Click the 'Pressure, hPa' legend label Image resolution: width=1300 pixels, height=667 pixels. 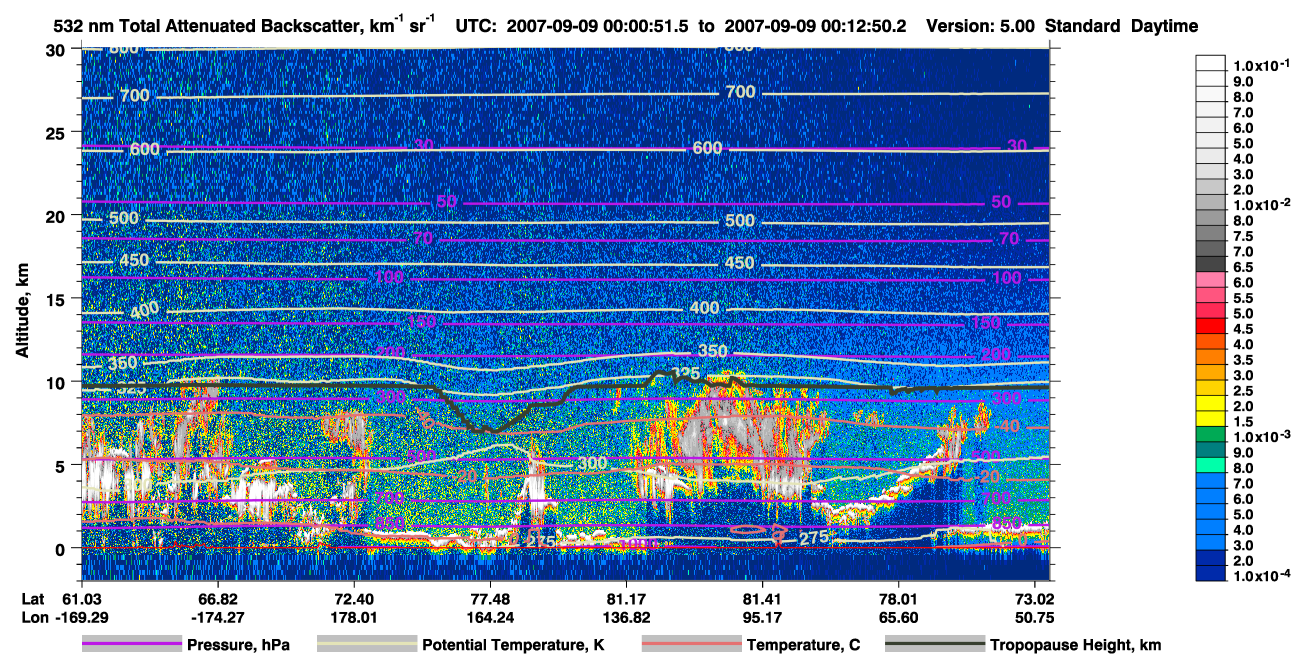(238, 646)
